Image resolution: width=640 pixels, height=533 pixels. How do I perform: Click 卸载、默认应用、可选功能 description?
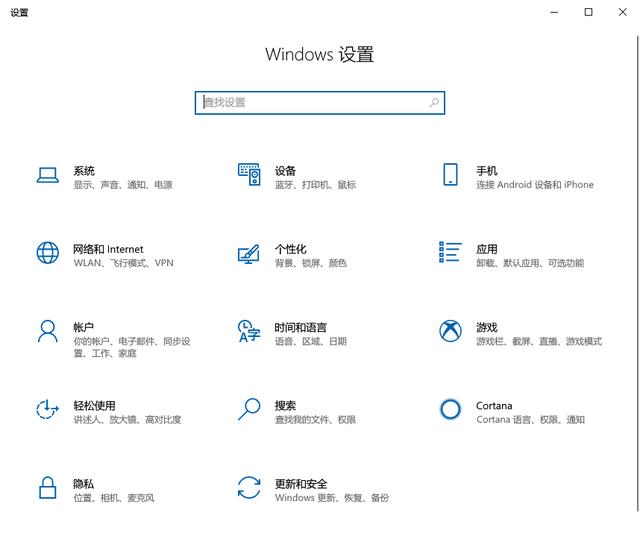tap(530, 263)
